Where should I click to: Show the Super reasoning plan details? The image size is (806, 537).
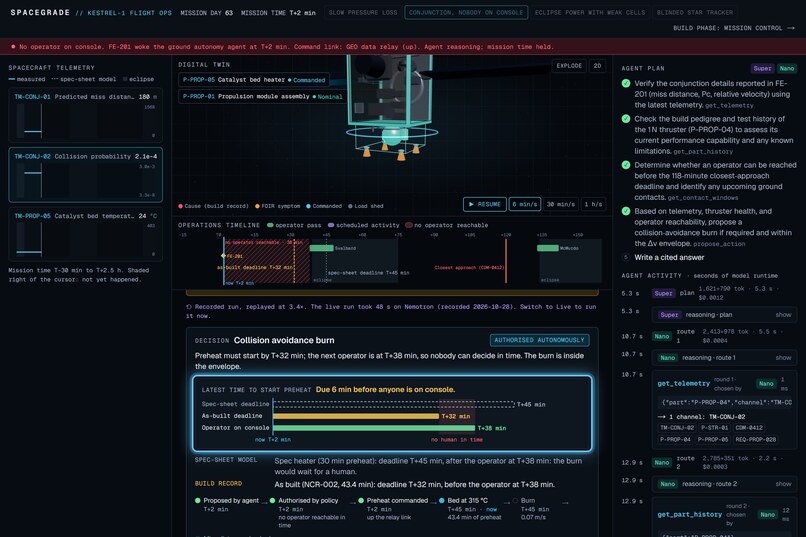pos(783,314)
